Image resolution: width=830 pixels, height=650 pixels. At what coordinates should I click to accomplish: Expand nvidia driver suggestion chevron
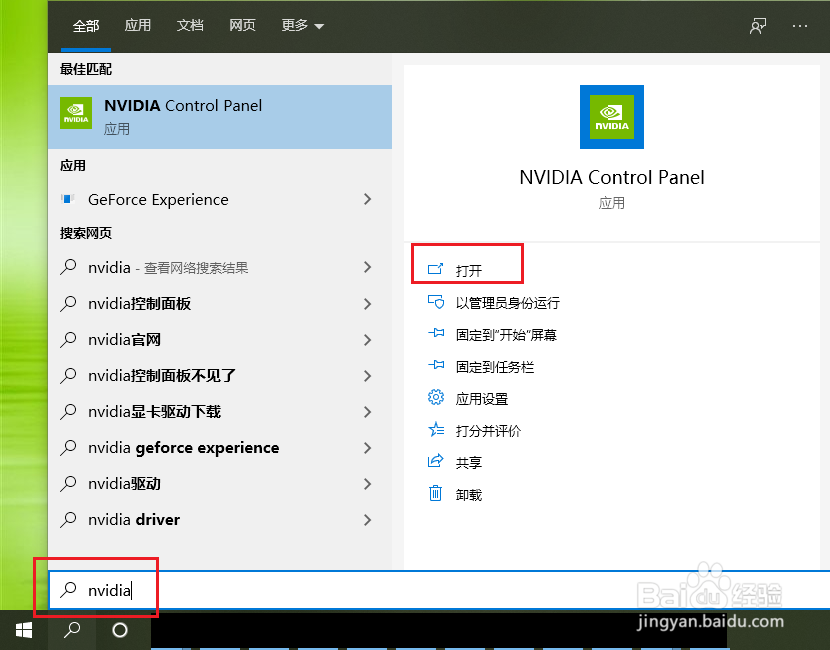[x=367, y=520]
